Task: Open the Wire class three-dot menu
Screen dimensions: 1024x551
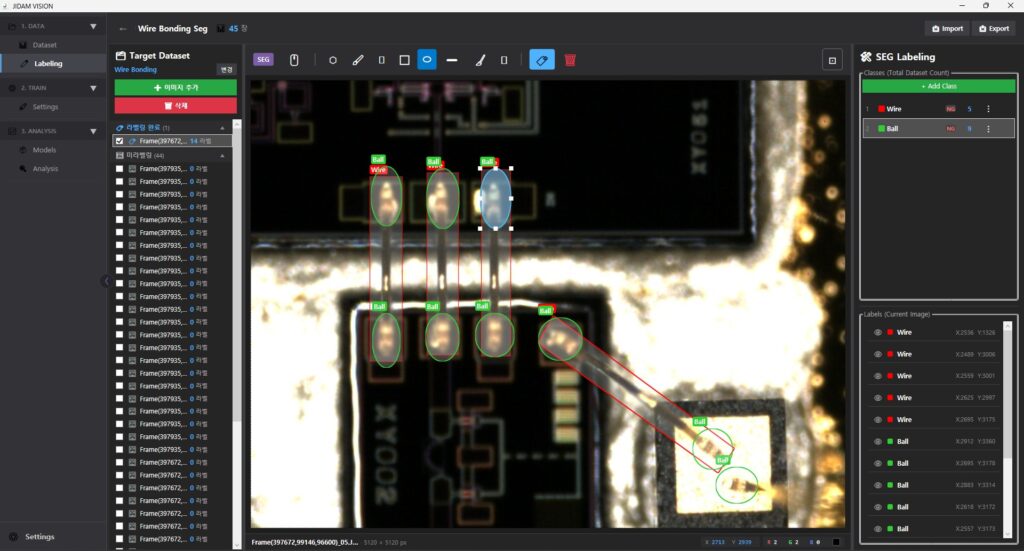Action: (988, 109)
